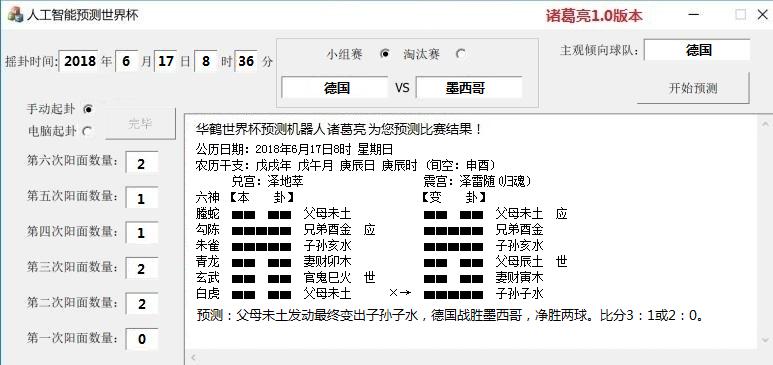Screen dimensions: 773x365
Task: Click the 青龙 row label
Action: pyautogui.click(x=208, y=261)
